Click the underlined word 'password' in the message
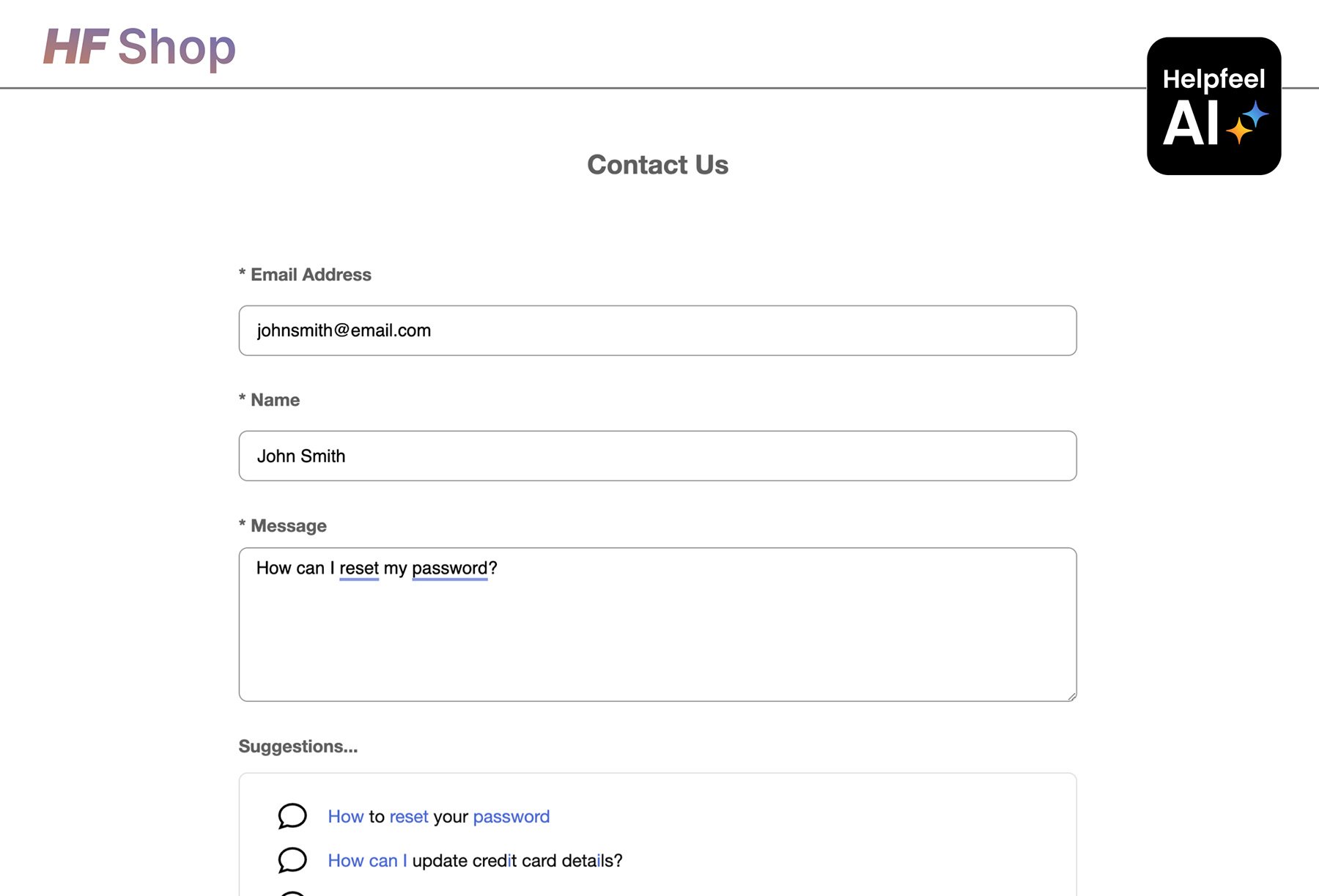This screenshot has width=1319, height=896. click(449, 568)
